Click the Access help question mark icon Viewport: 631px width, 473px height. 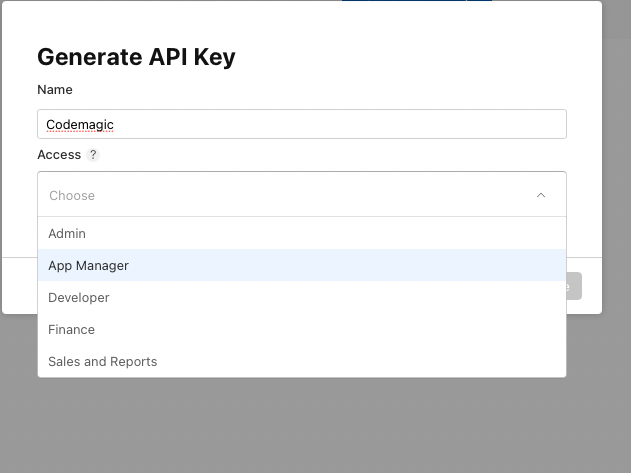pyautogui.click(x=93, y=155)
